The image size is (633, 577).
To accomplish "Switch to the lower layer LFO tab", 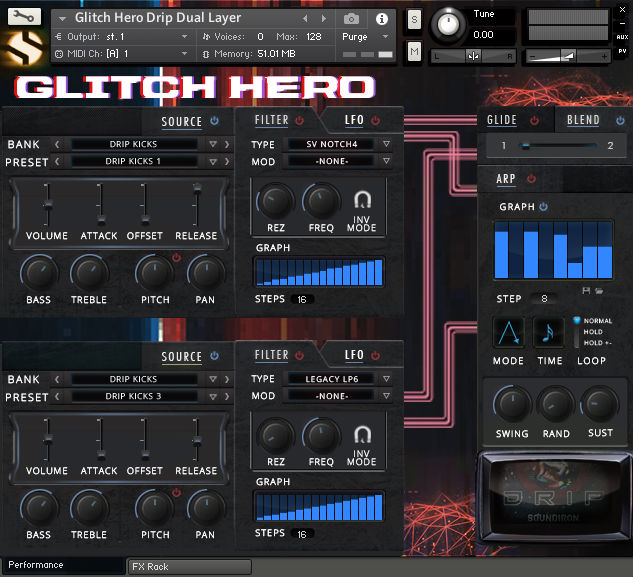I will (x=354, y=355).
